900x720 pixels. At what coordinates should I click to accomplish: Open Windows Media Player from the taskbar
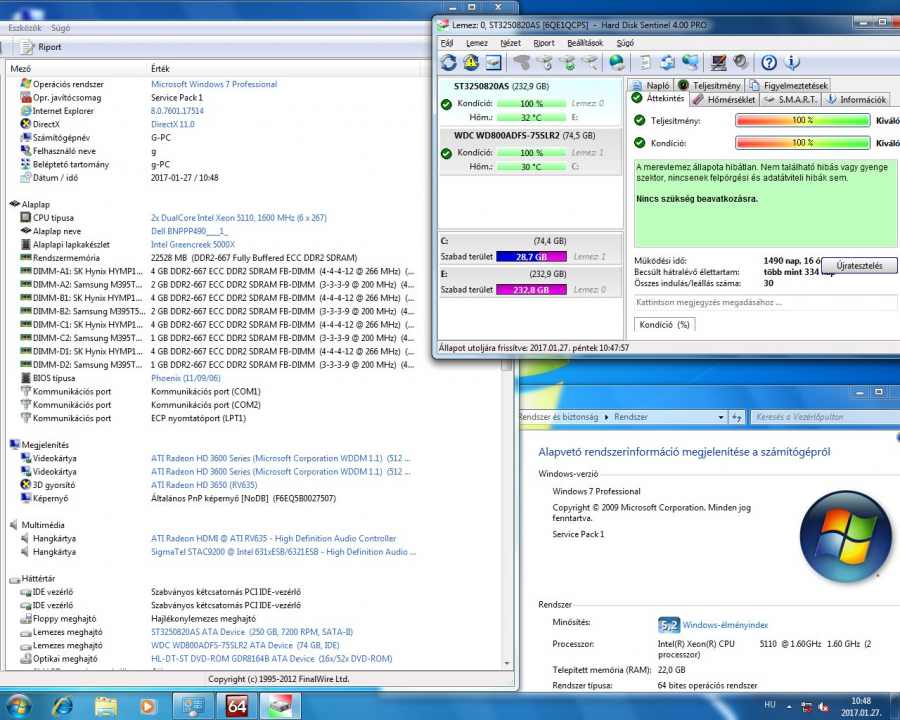click(148, 706)
